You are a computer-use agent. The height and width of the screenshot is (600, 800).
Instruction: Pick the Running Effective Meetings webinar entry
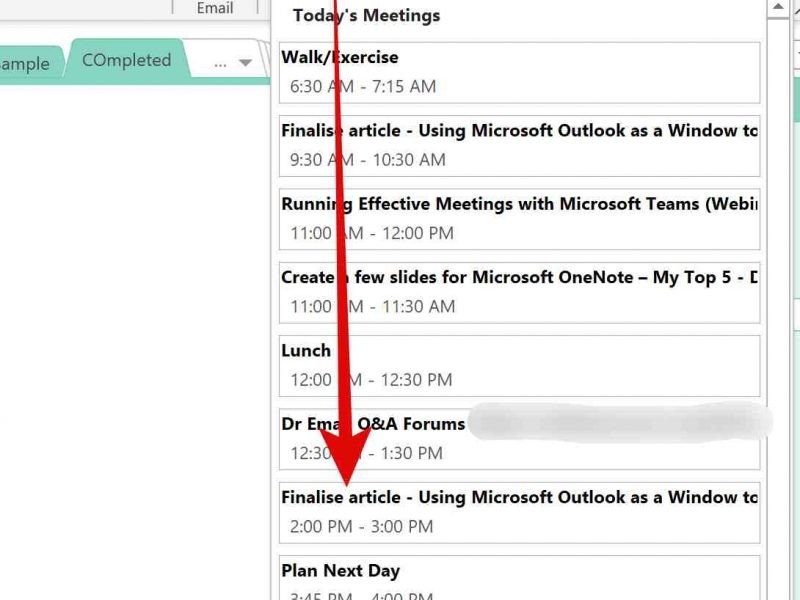519,219
